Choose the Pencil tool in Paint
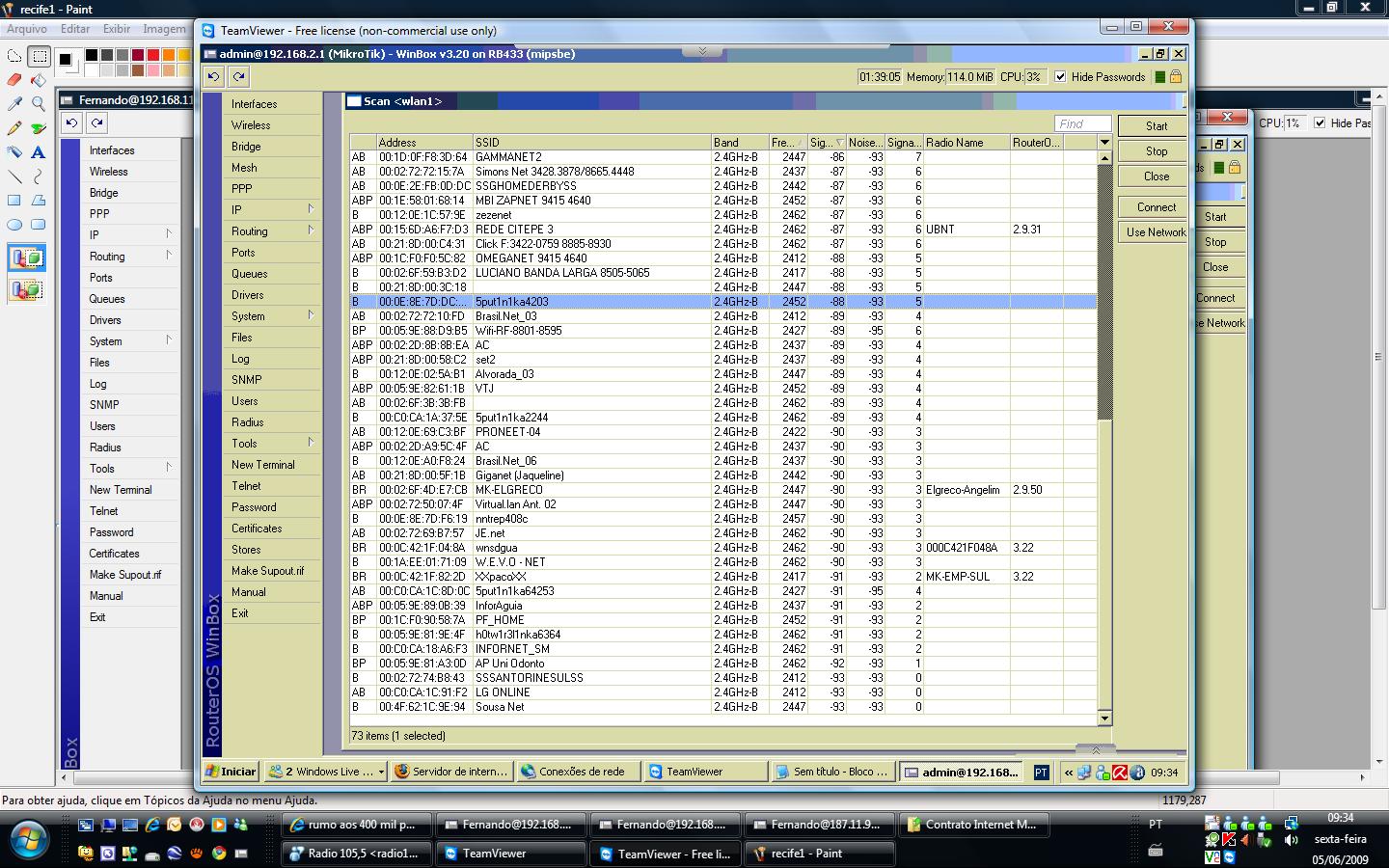This screenshot has height=868, width=1389. (14, 127)
